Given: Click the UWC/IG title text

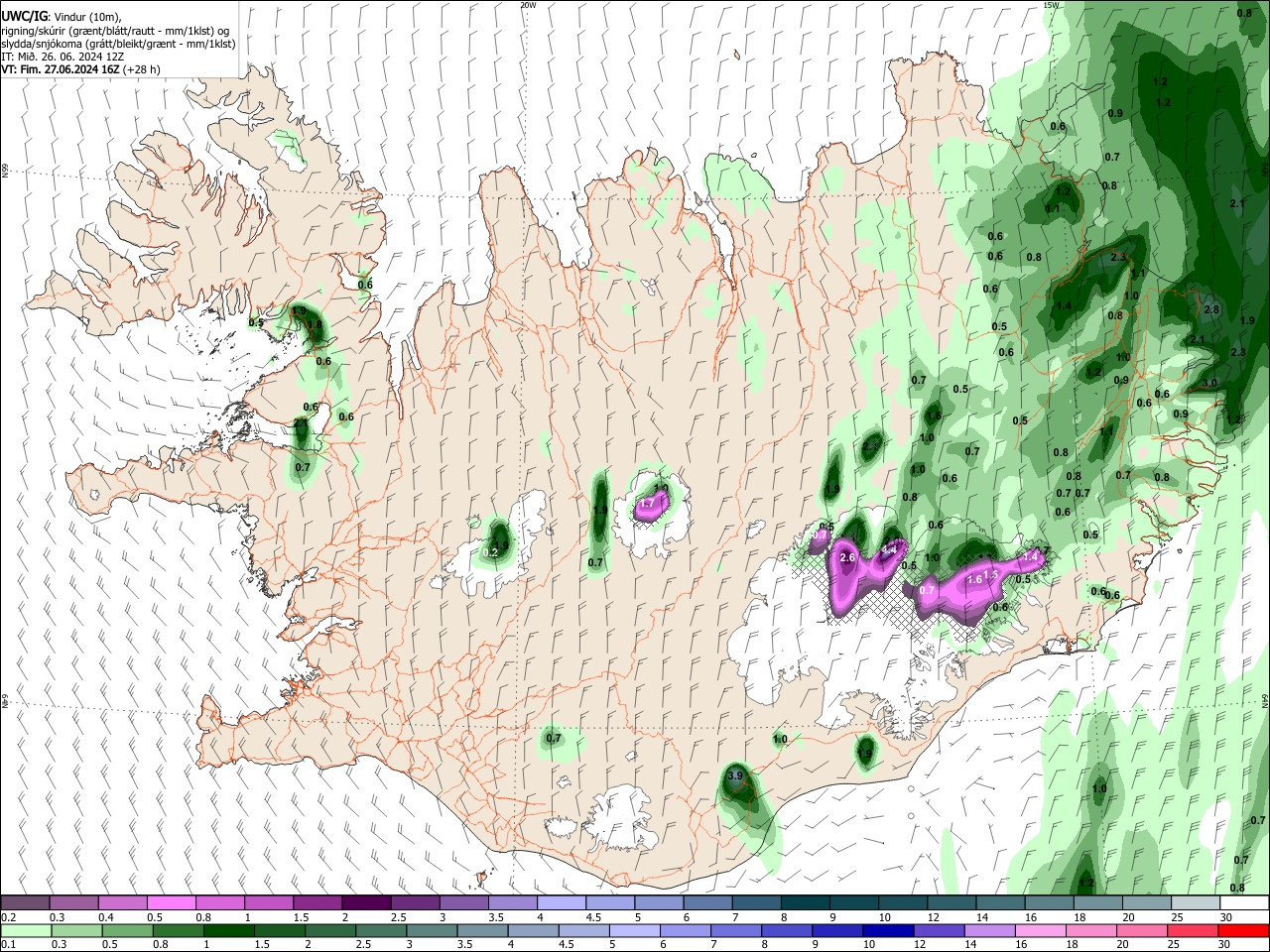Looking at the screenshot, I should click(24, 16).
